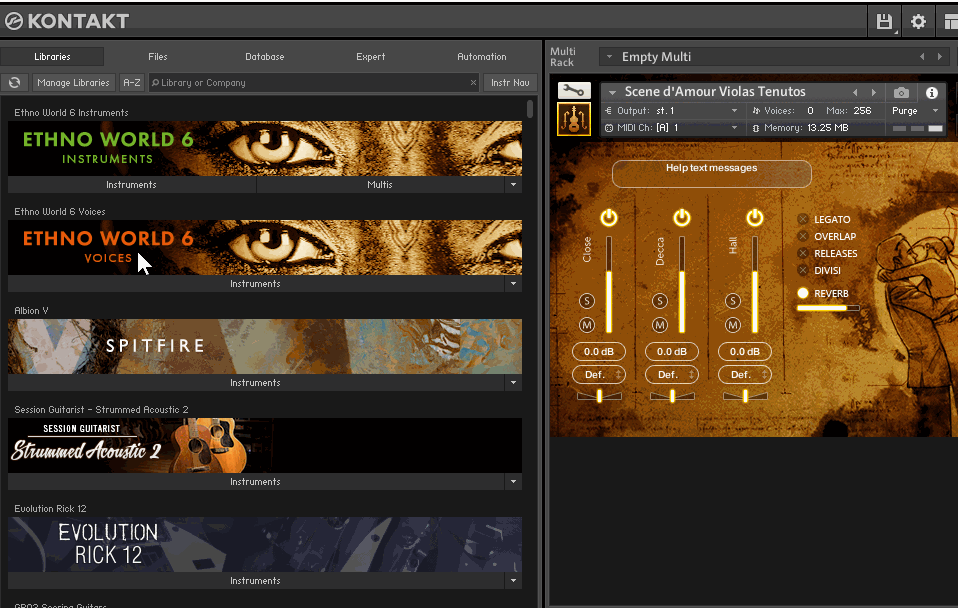
Task: Load previous instrument in Scene d'Amour header
Action: (x=855, y=92)
